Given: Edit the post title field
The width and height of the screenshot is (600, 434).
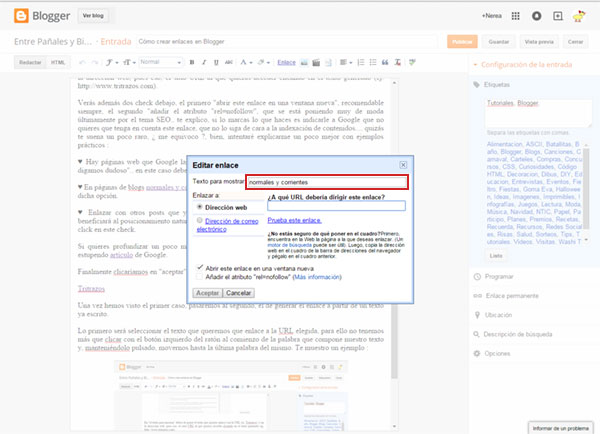Looking at the screenshot, I should pos(287,42).
